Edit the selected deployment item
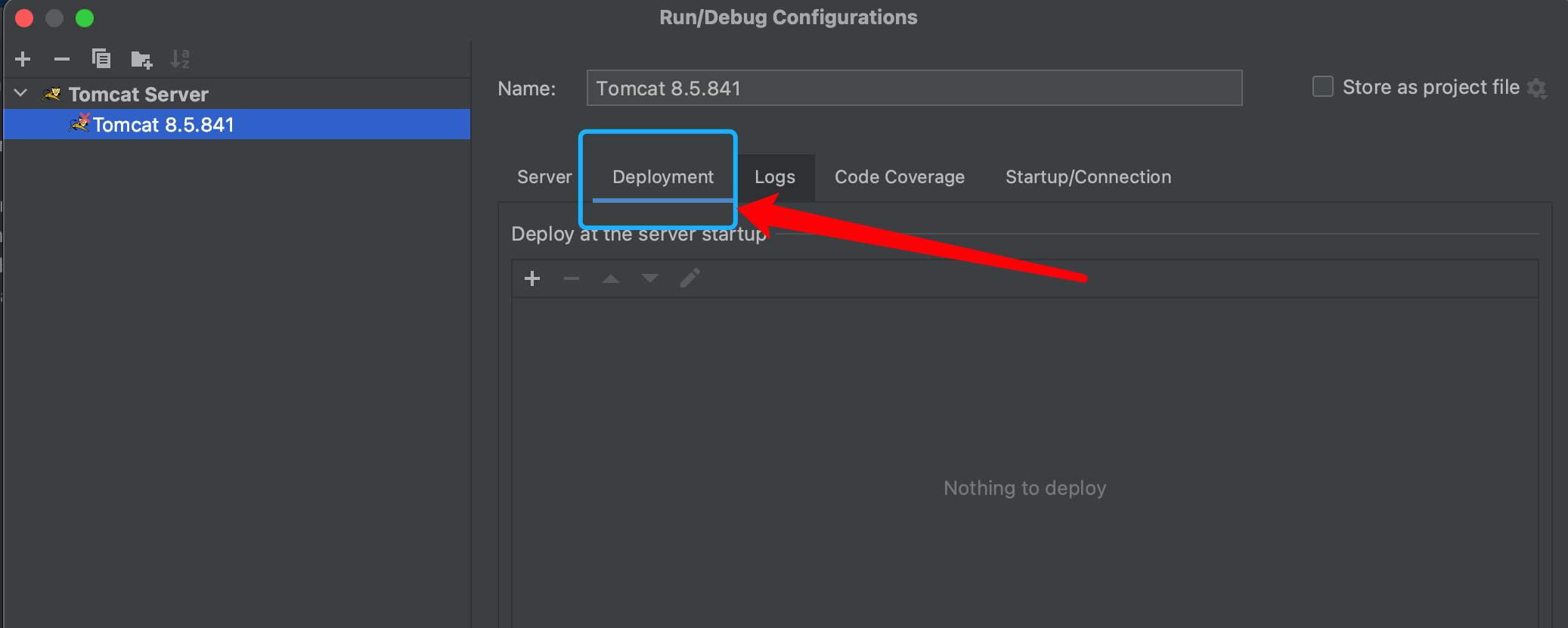Image resolution: width=1568 pixels, height=628 pixels. pyautogui.click(x=689, y=278)
